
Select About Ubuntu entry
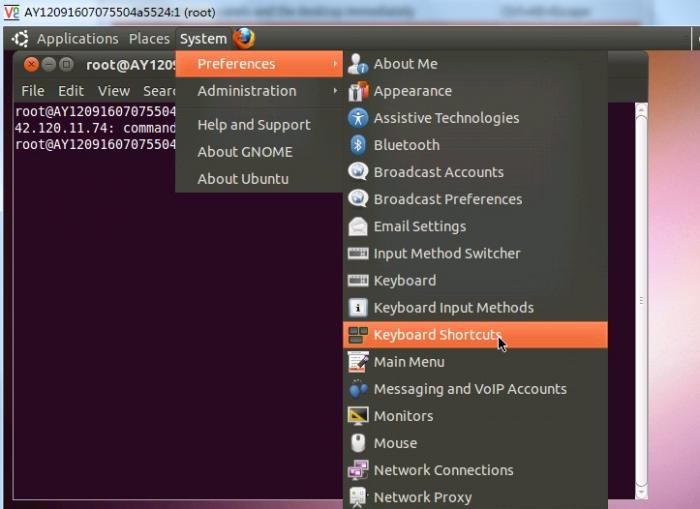click(243, 179)
